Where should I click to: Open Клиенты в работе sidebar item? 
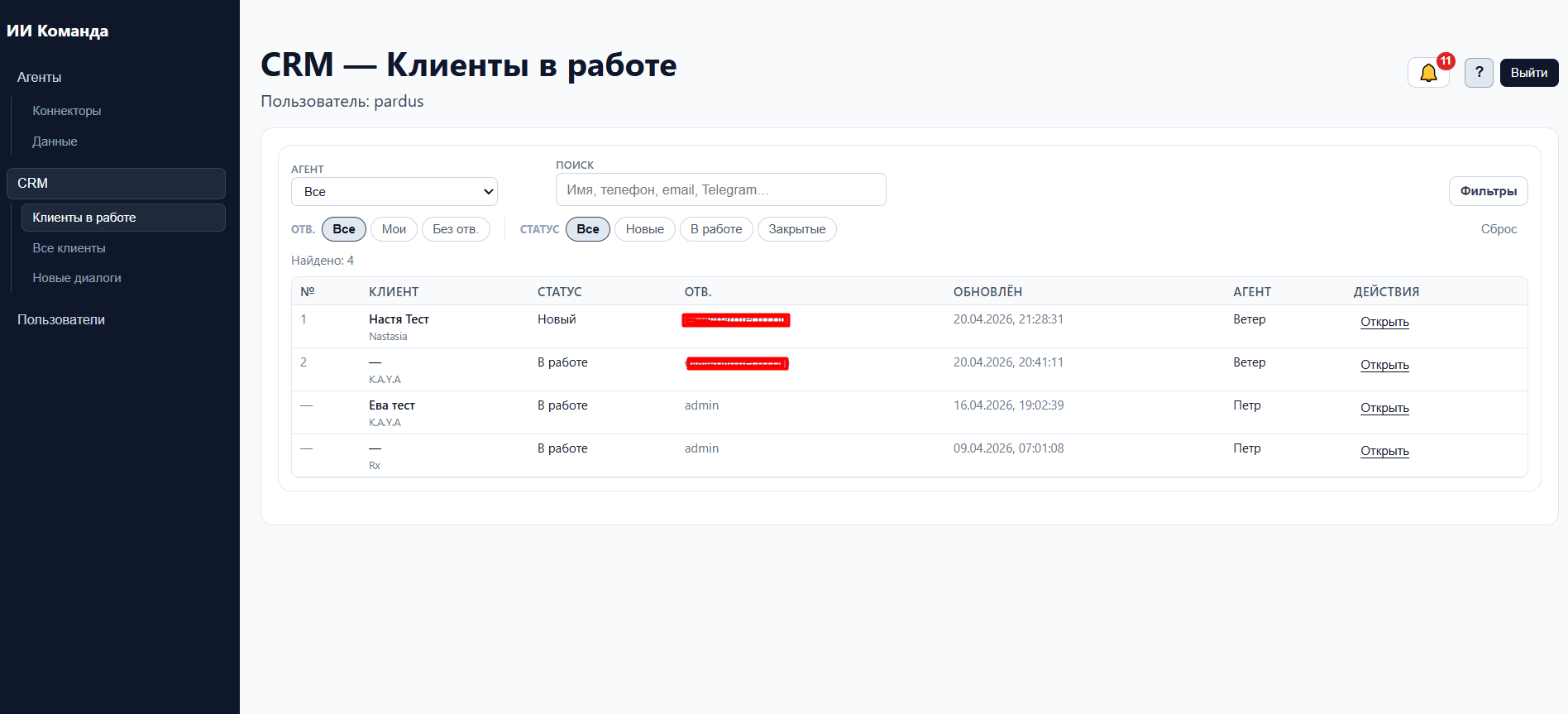pyautogui.click(x=123, y=218)
